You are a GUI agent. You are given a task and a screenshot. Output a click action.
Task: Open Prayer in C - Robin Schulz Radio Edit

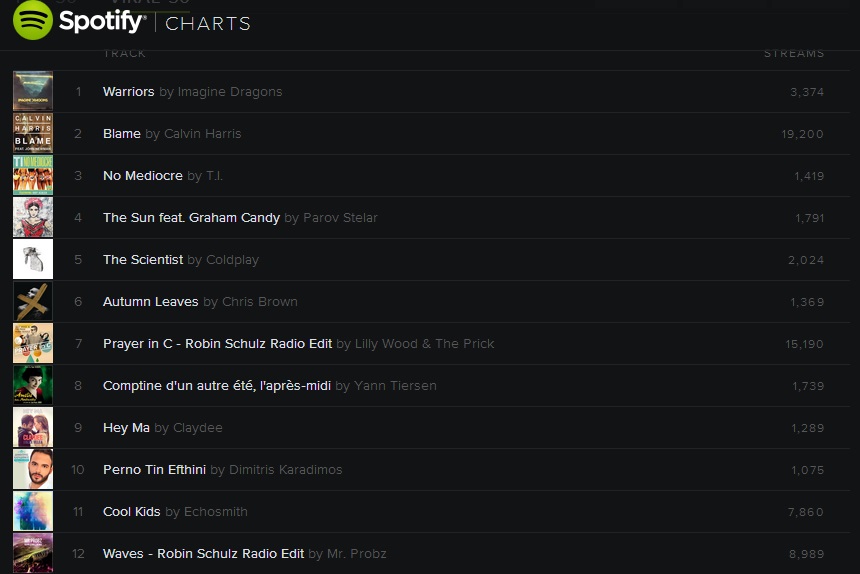217,344
